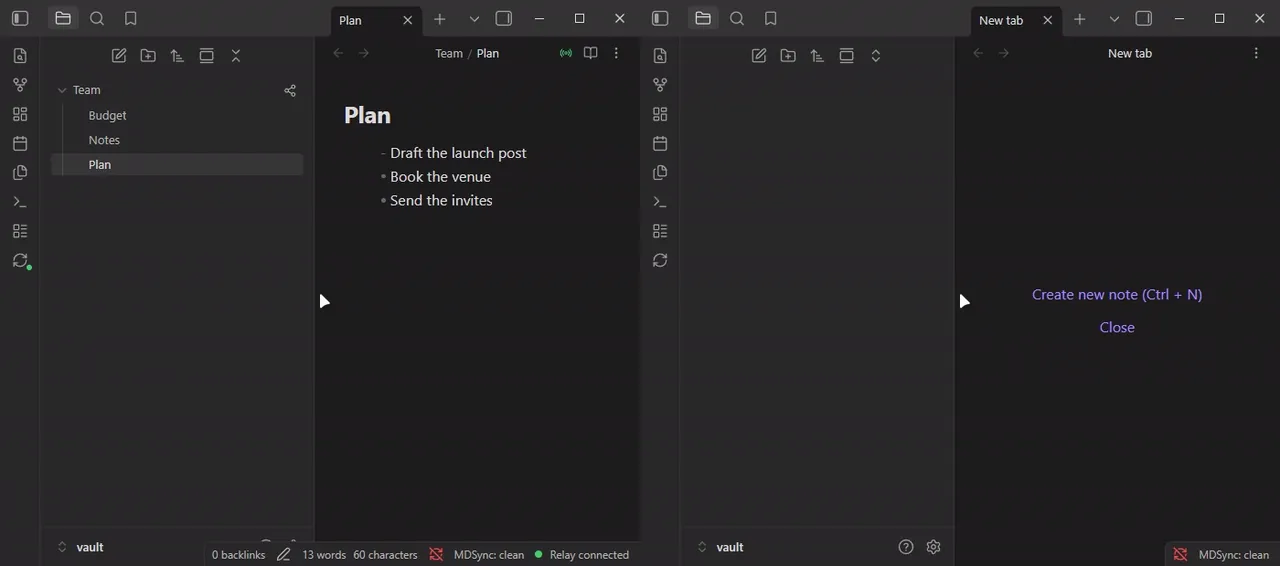The height and width of the screenshot is (566, 1280).
Task: Open the vault switcher in the left window
Action: click(80, 547)
